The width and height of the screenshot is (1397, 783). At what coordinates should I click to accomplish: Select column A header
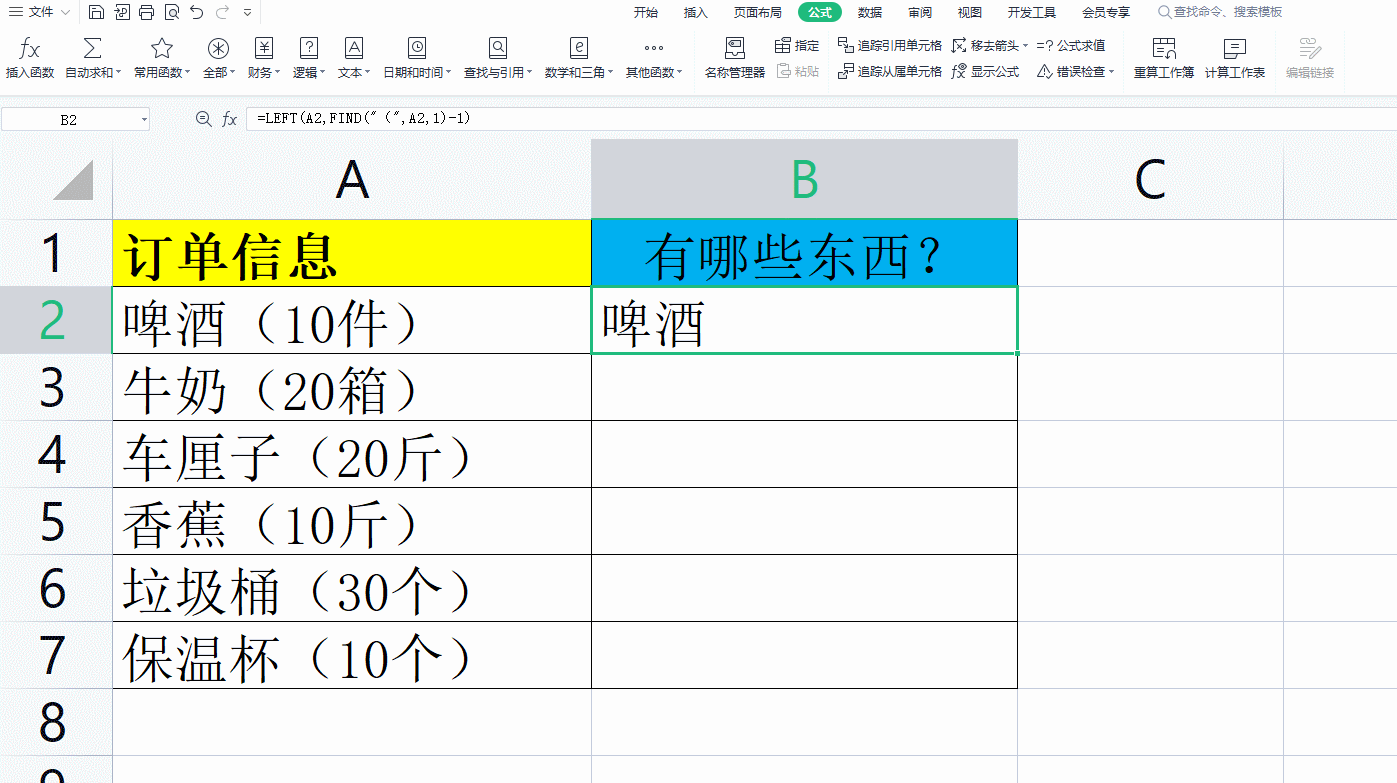tap(352, 179)
